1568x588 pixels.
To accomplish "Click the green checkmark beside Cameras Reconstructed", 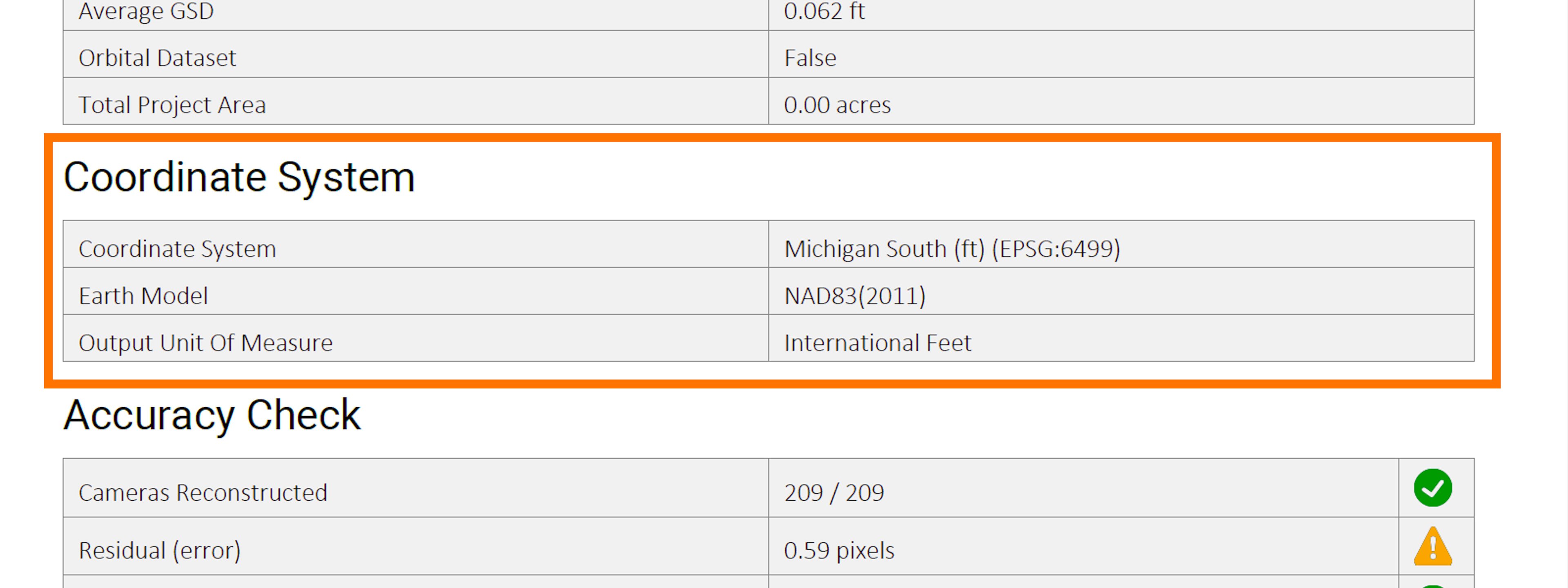I will [1432, 488].
